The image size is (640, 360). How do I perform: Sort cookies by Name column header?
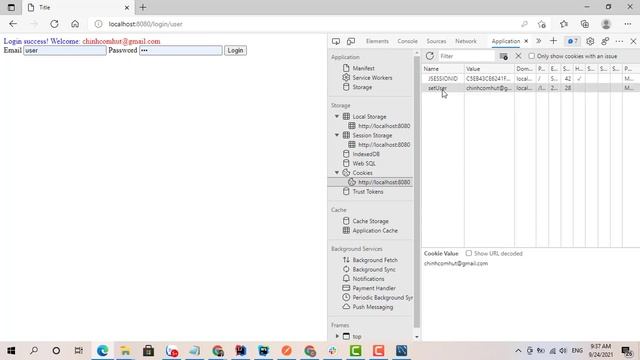(x=443, y=69)
